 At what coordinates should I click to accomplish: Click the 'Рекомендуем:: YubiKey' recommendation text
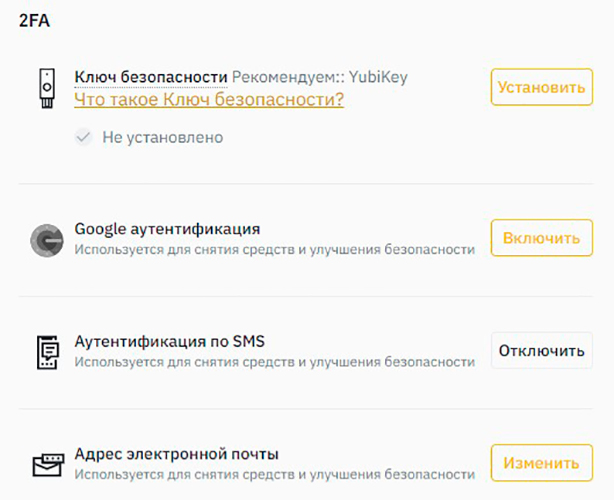pyautogui.click(x=319, y=77)
